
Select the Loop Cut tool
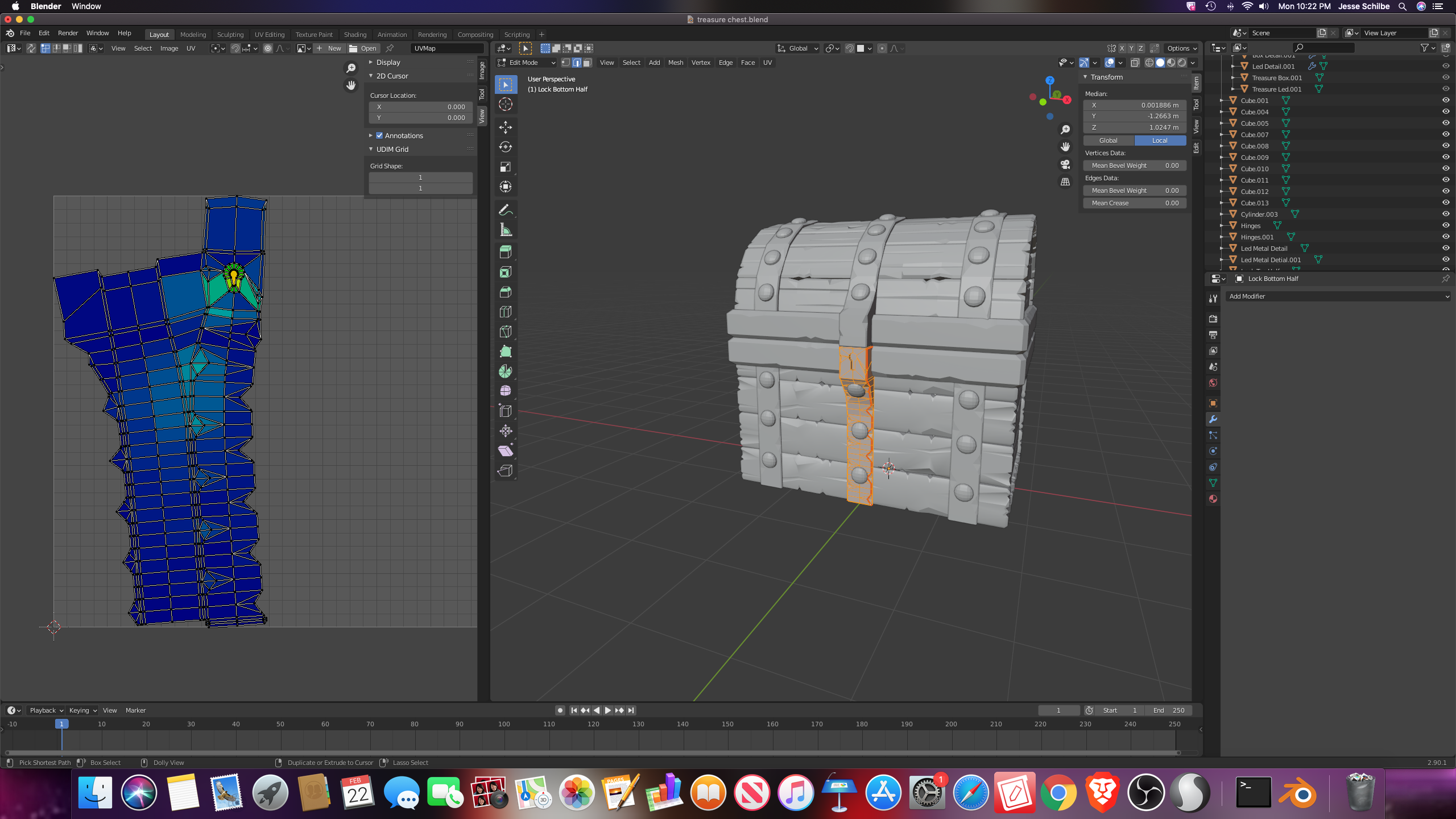tap(505, 312)
